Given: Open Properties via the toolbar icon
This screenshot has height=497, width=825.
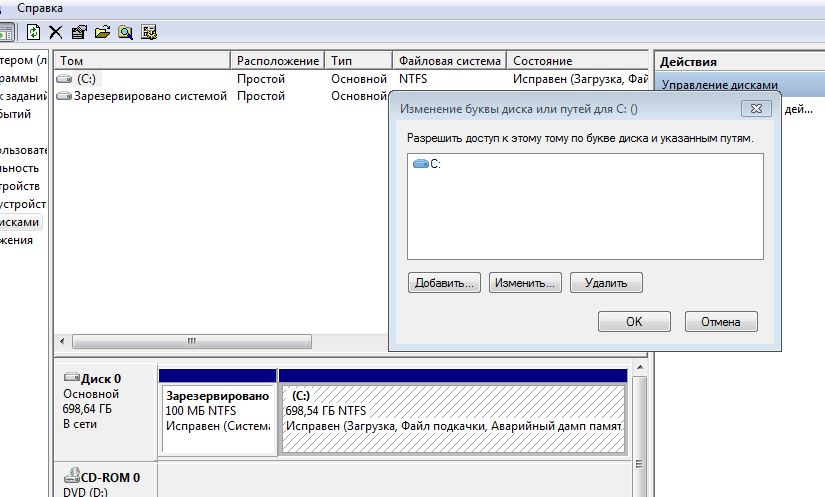Looking at the screenshot, I should pyautogui.click(x=79, y=32).
